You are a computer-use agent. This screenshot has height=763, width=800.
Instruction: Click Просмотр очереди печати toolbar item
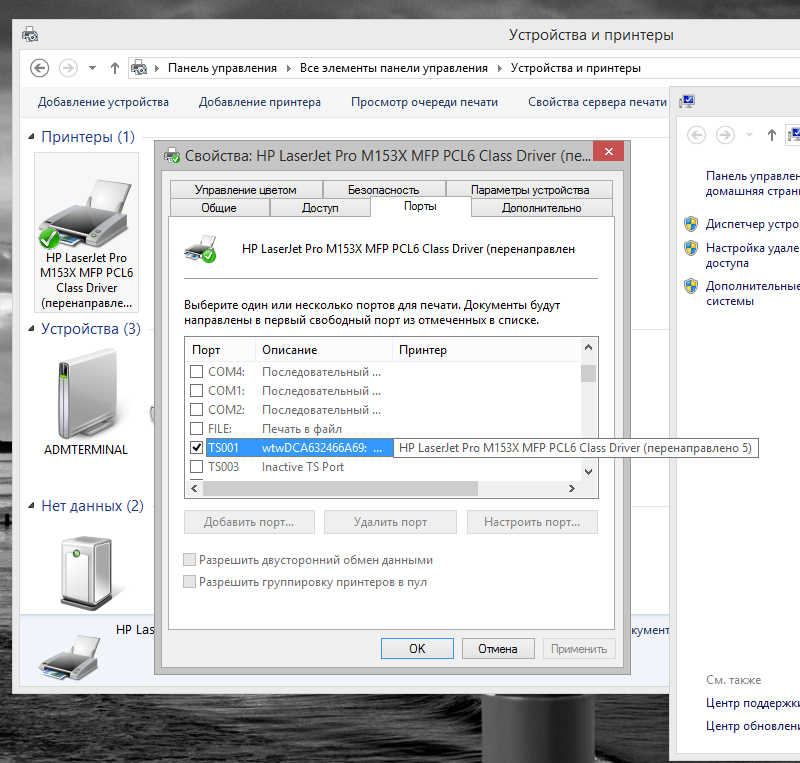(424, 102)
